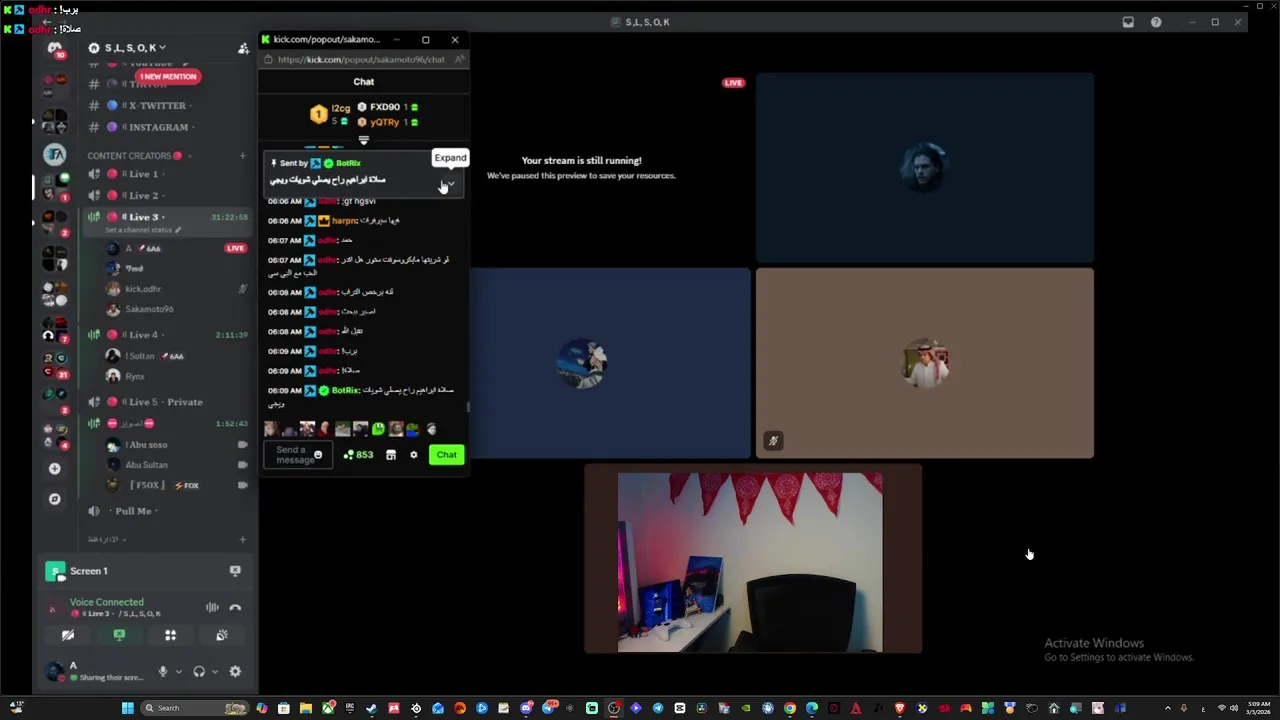Open Discord User Settings gear
The image size is (1280, 720).
(235, 672)
